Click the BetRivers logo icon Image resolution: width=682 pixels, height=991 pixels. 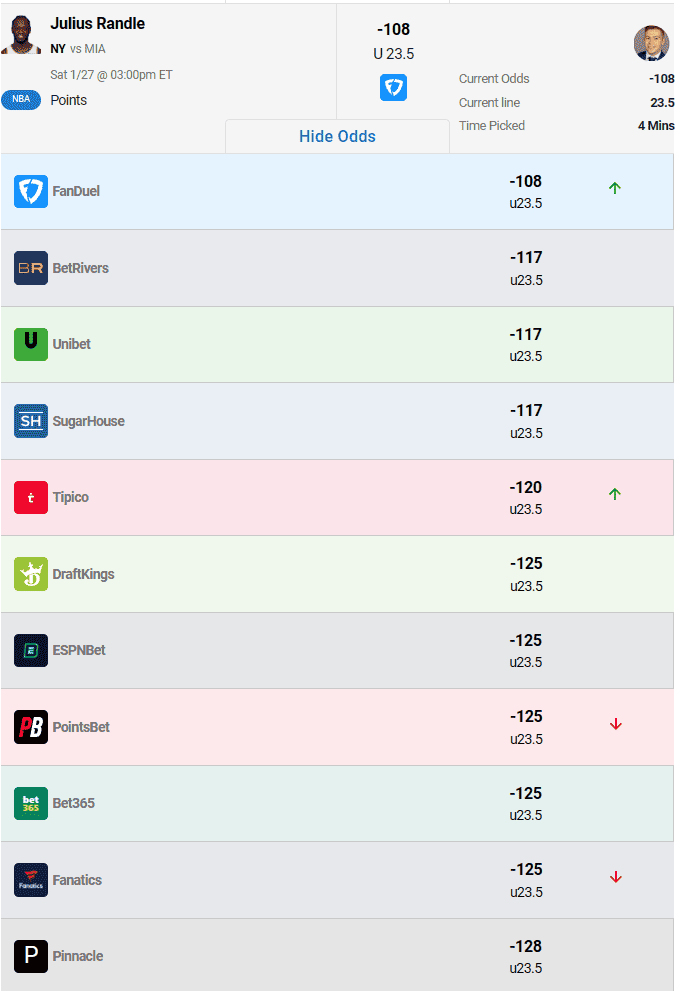click(31, 268)
